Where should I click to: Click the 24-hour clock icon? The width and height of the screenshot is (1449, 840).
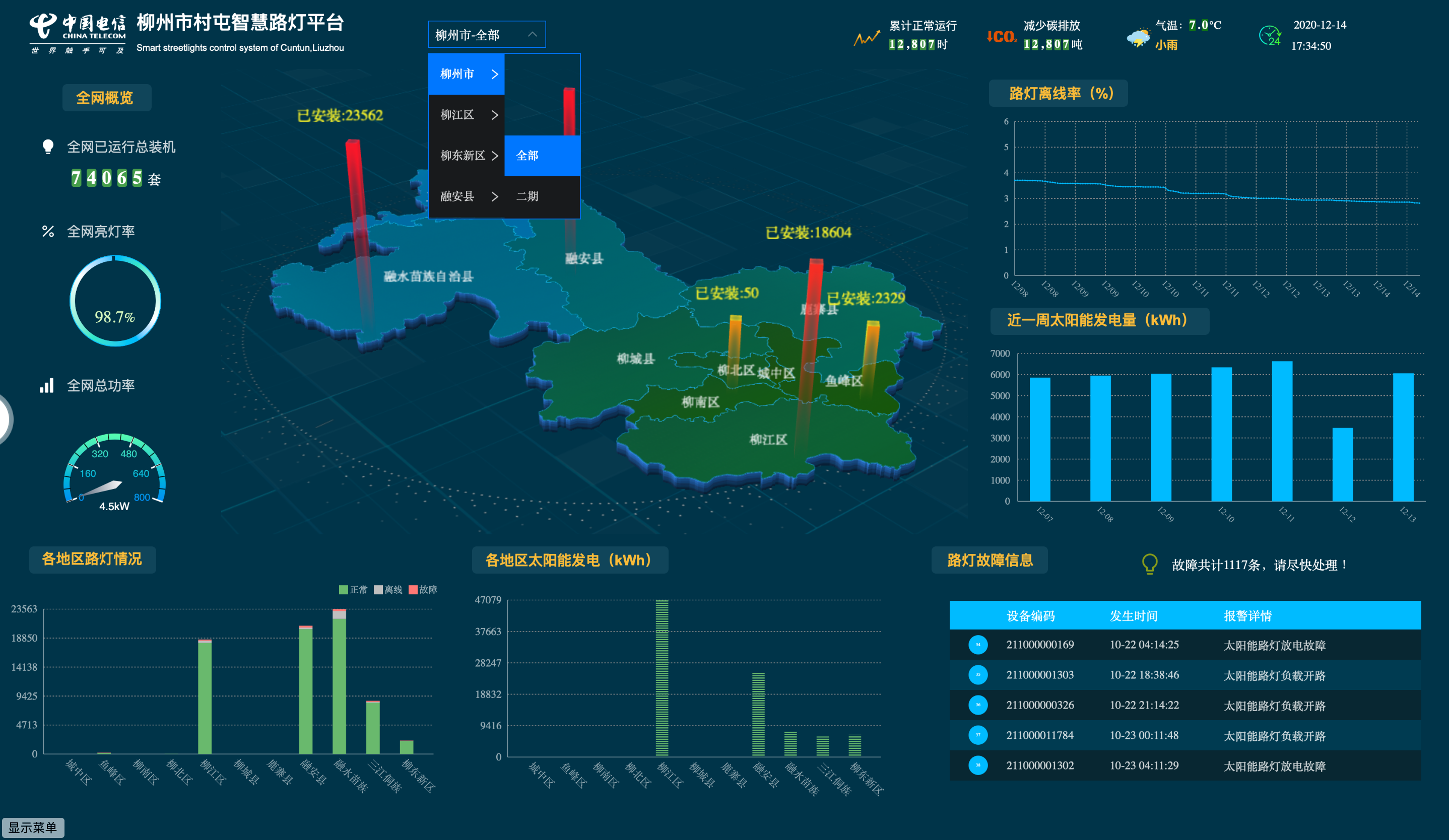coord(1270,36)
